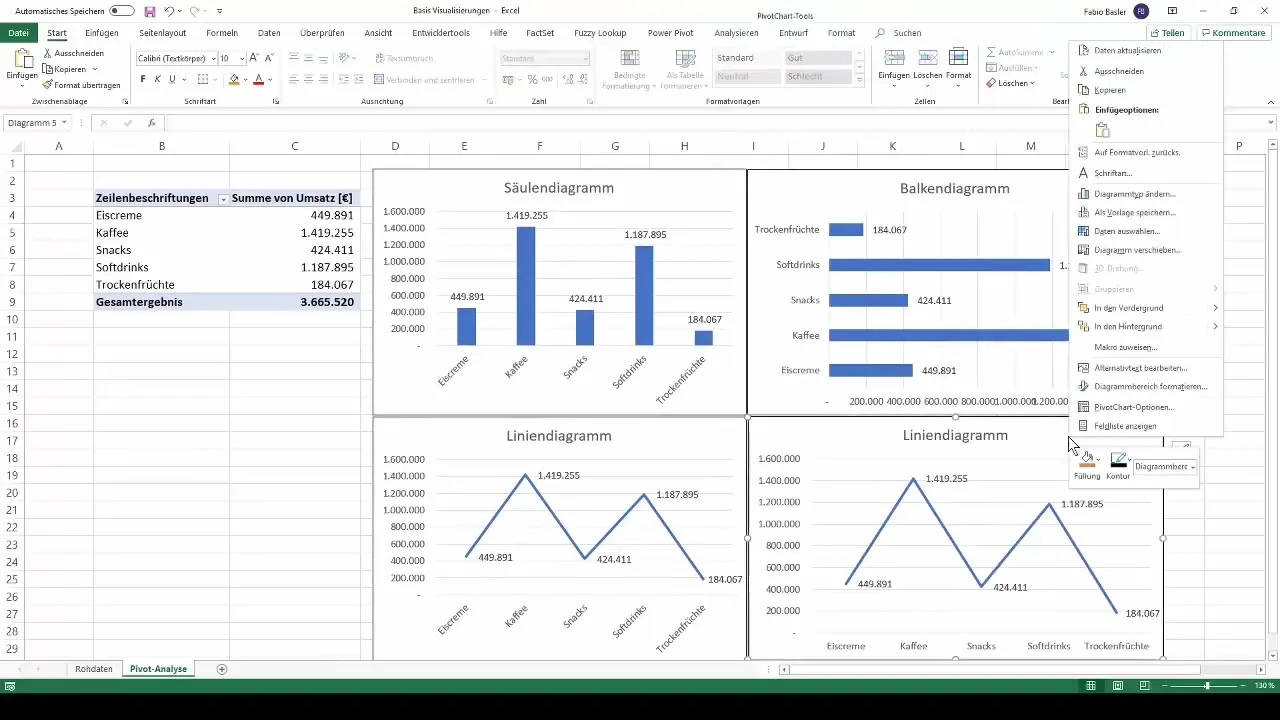Open the font name dropdown Calibri
This screenshot has height=720, width=1280.
(x=212, y=59)
